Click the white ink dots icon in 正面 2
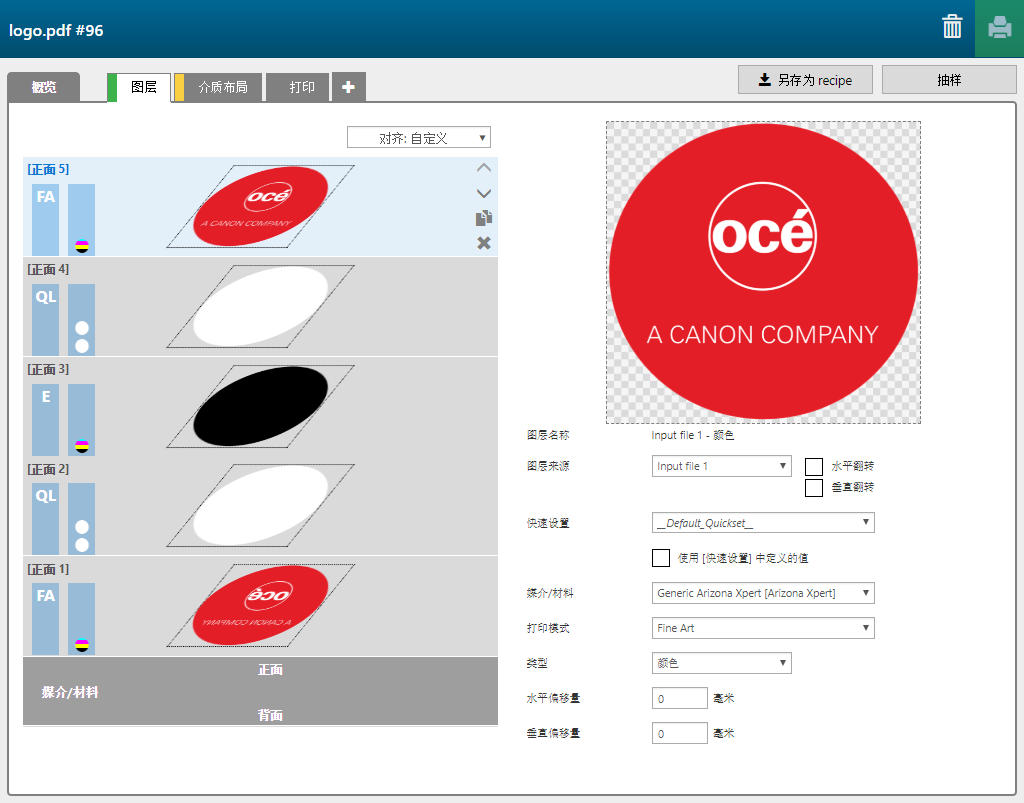 point(82,536)
